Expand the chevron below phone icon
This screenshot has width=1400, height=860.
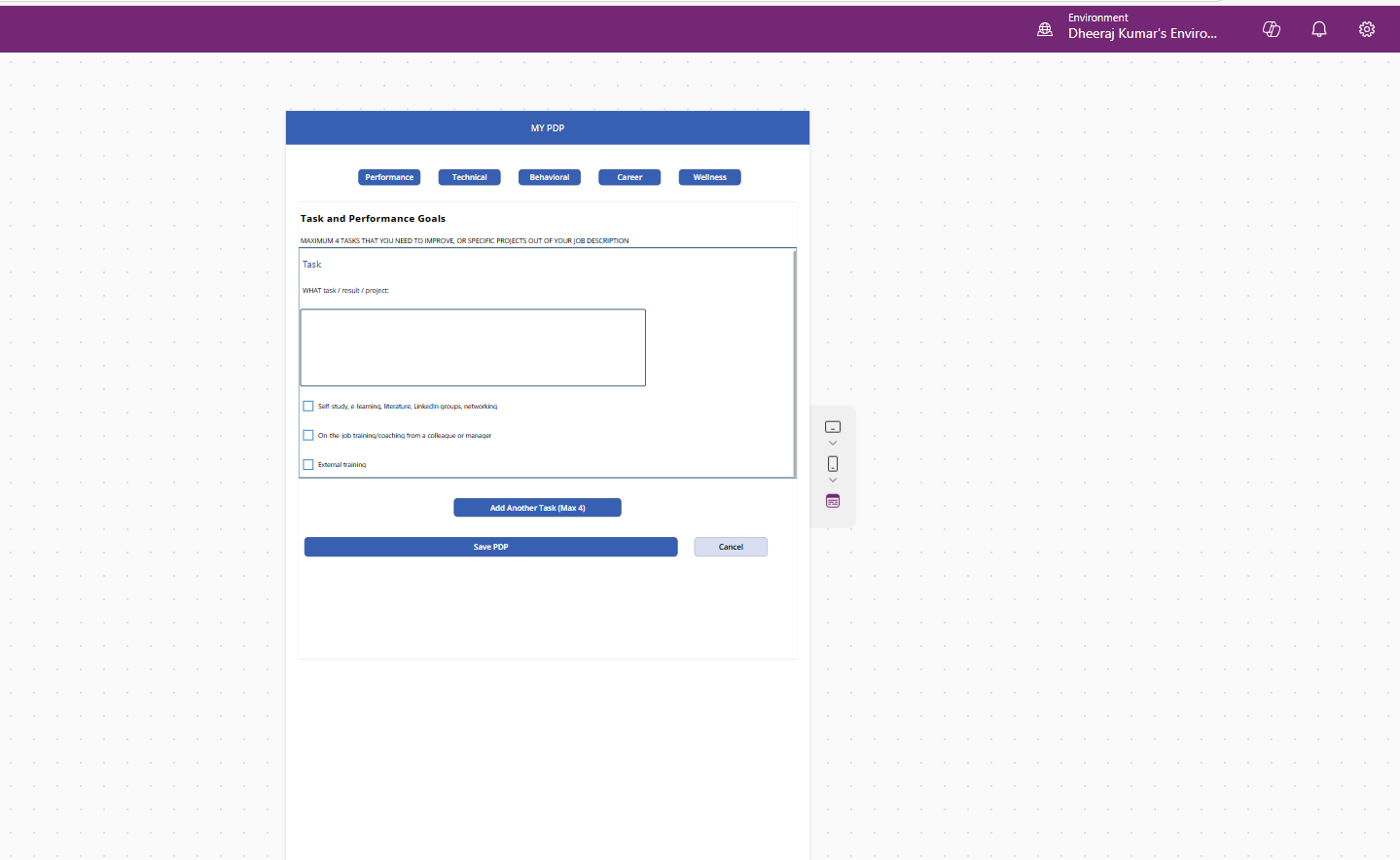833,481
